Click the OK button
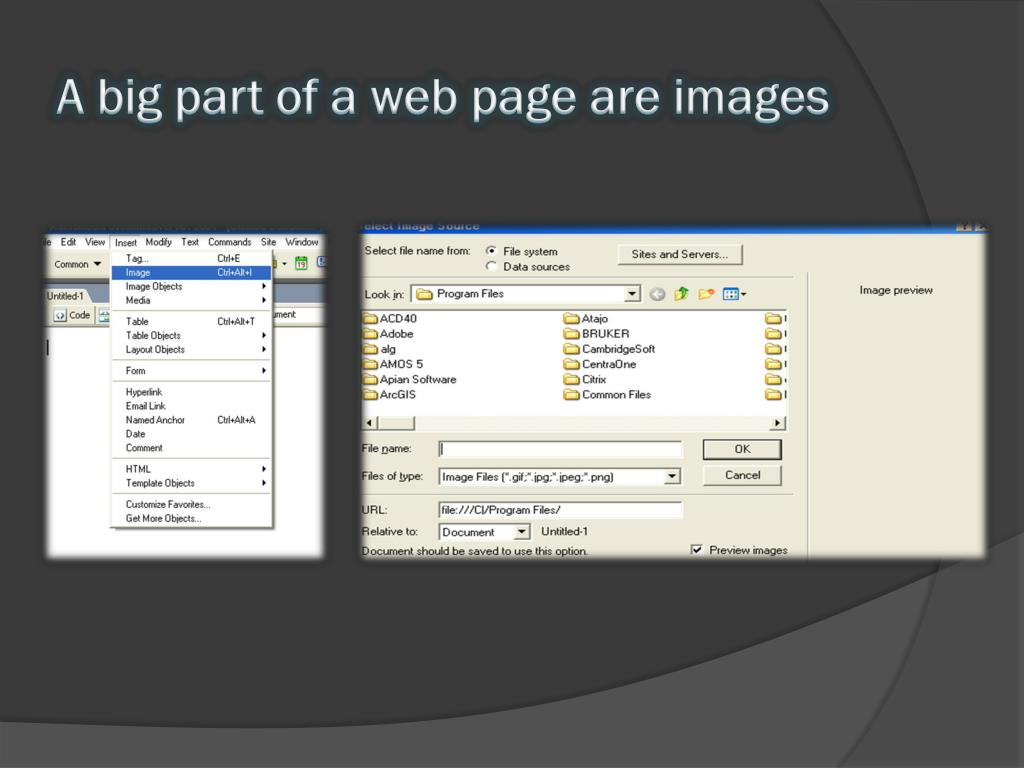 coord(742,449)
